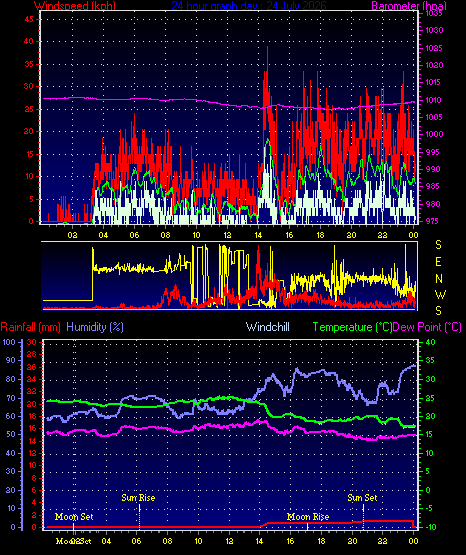Click the Temperature (°C) legend label
Image resolution: width=466 pixels, height=555 pixels.
pos(352,327)
